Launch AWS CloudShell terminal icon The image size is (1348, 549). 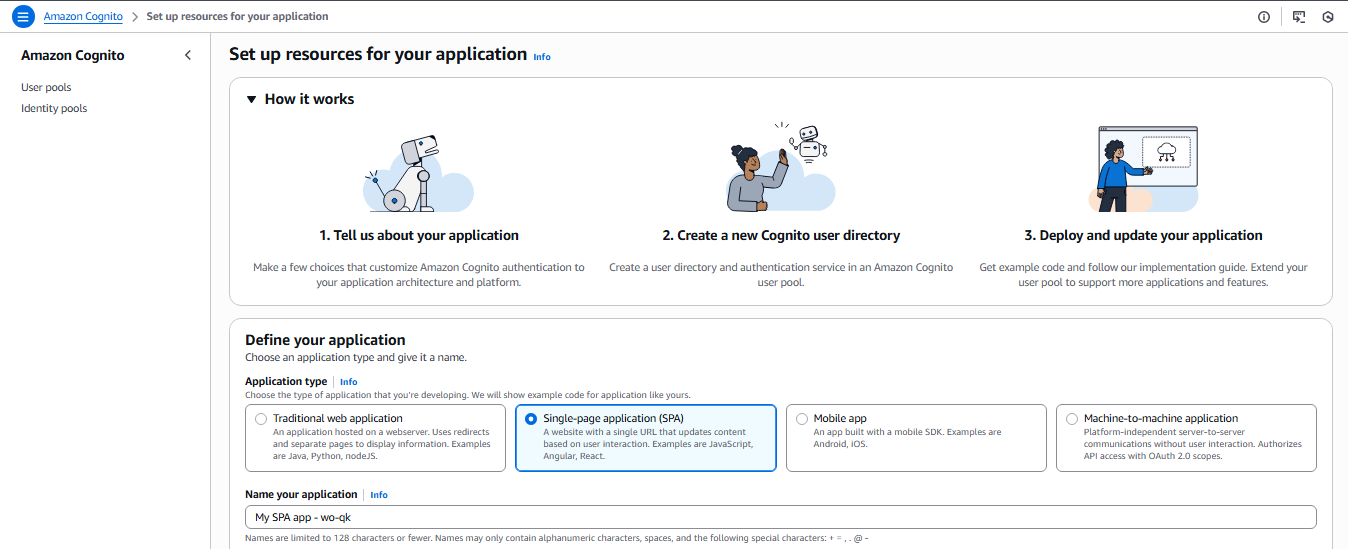[x=1299, y=17]
